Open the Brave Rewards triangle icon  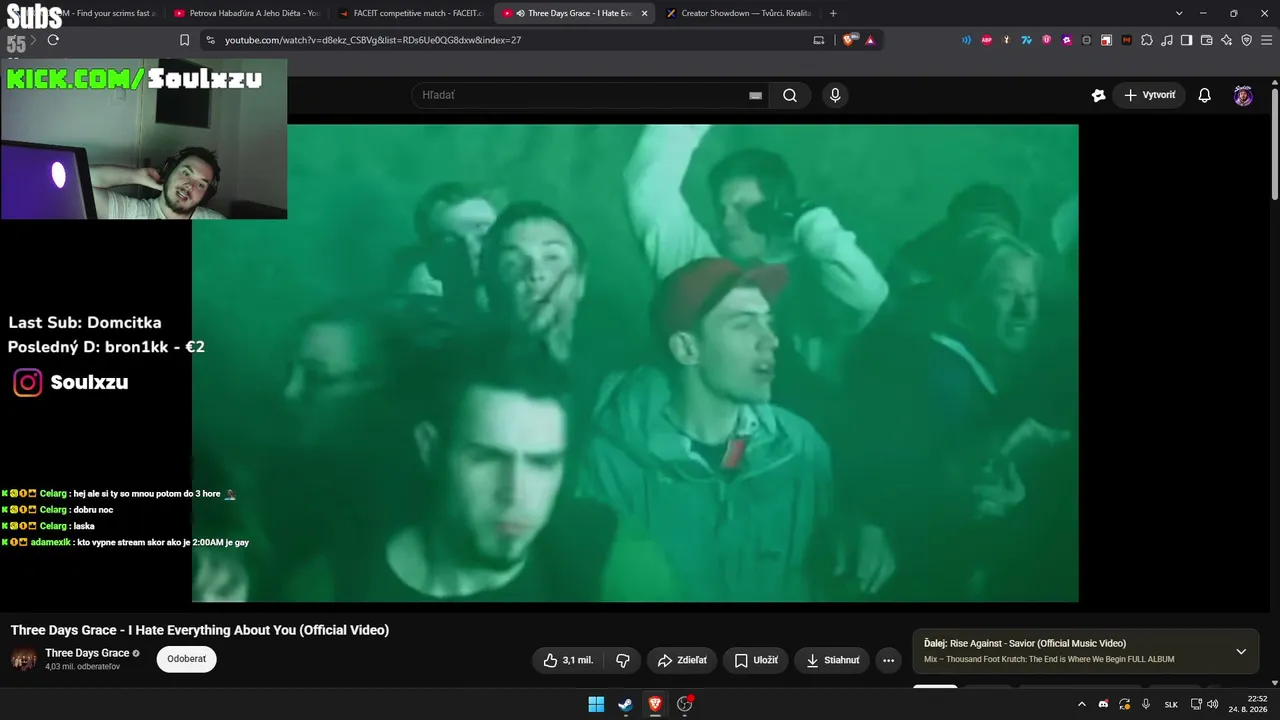(870, 40)
